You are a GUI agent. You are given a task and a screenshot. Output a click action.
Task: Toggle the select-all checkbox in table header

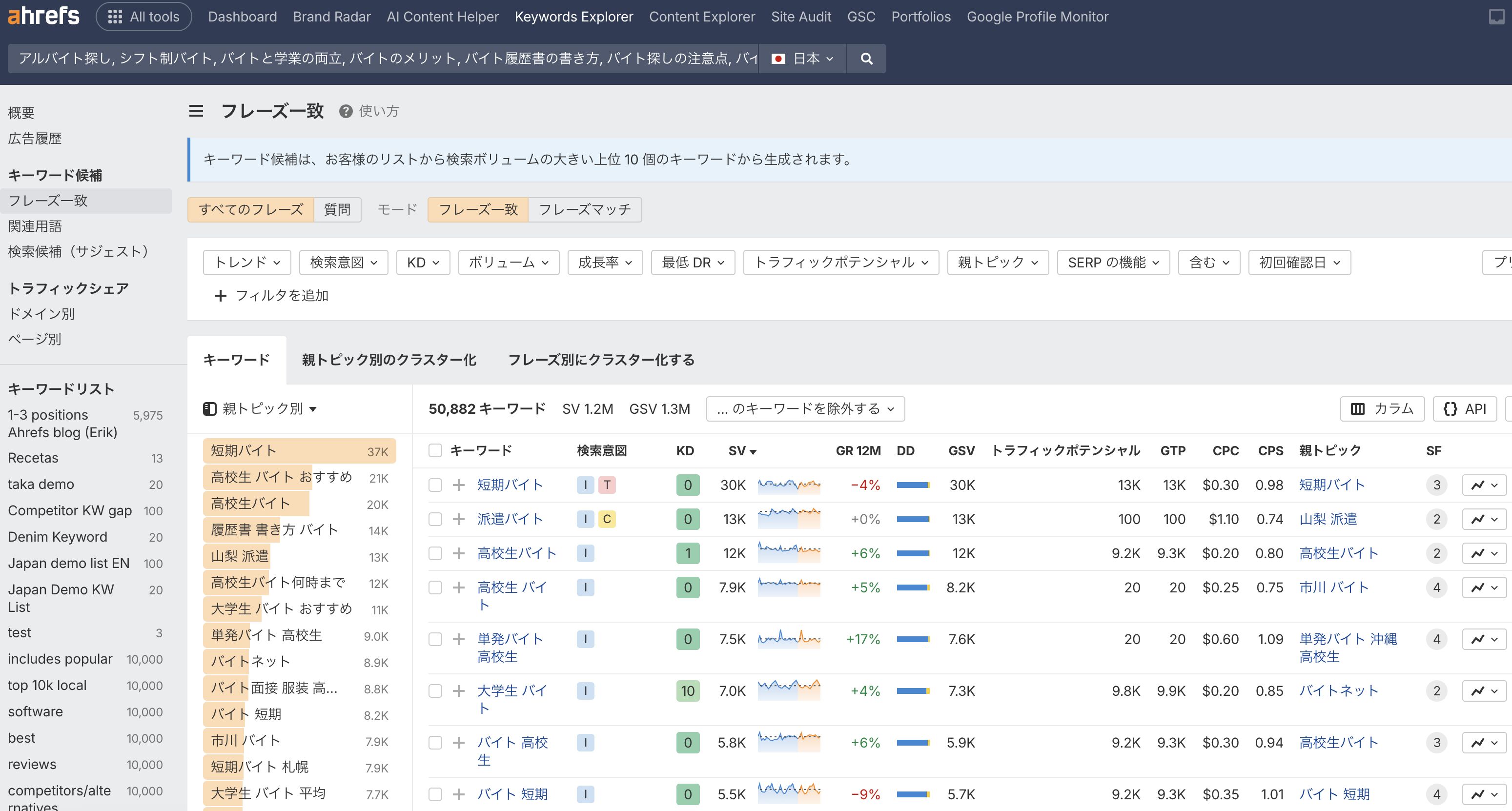click(x=435, y=451)
